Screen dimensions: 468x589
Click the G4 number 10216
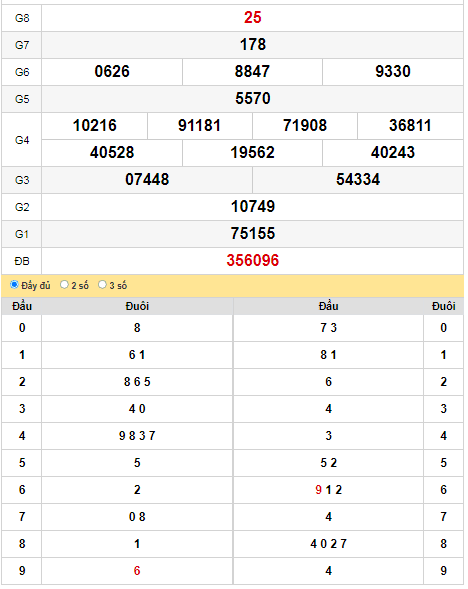pos(95,126)
